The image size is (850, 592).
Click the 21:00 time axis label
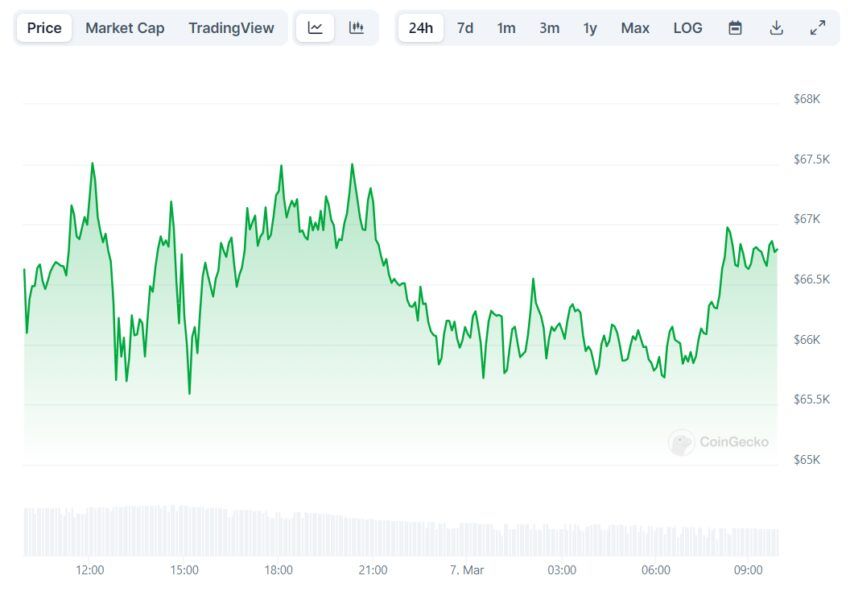click(x=373, y=570)
